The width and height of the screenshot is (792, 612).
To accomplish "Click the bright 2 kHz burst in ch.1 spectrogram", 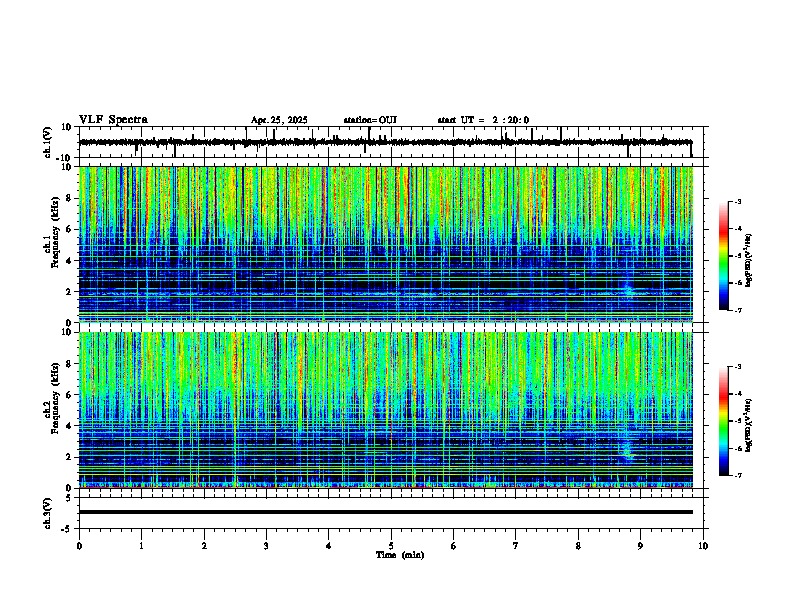I will point(629,290).
